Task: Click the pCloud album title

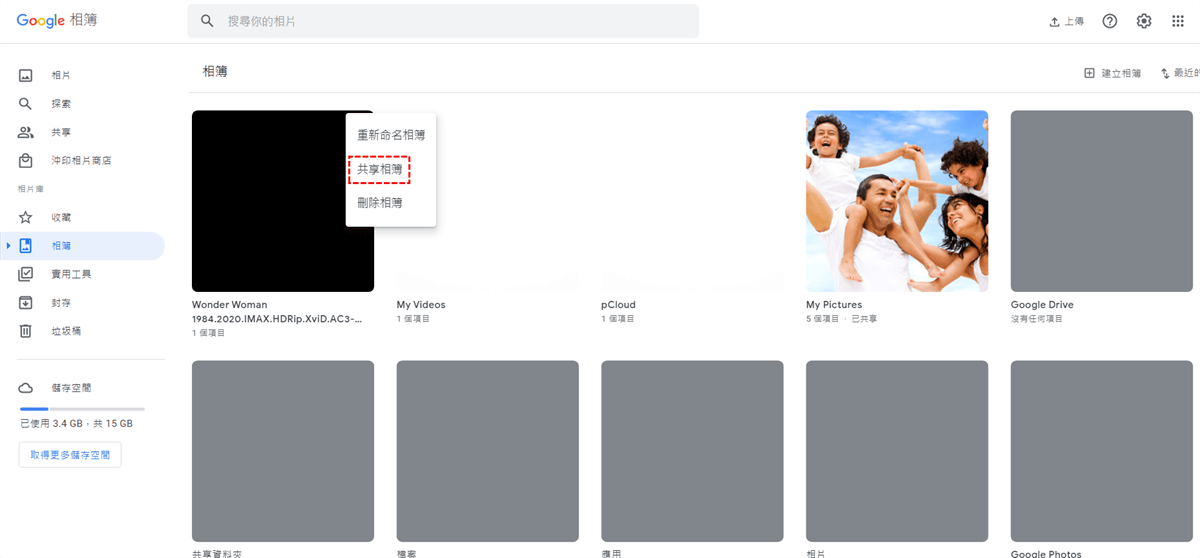Action: pos(618,305)
